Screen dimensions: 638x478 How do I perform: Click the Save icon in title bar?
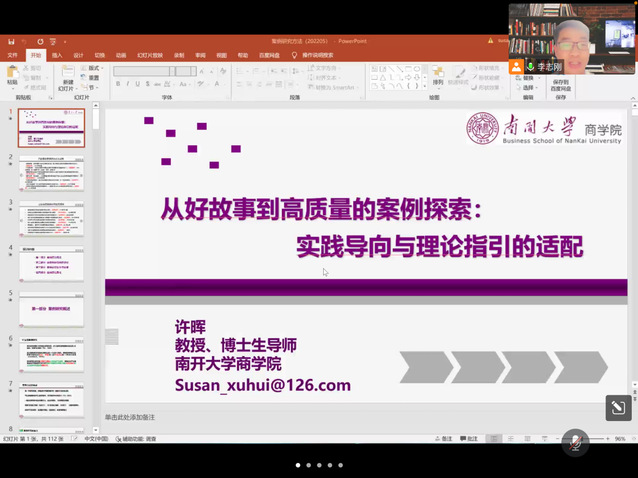9,42
